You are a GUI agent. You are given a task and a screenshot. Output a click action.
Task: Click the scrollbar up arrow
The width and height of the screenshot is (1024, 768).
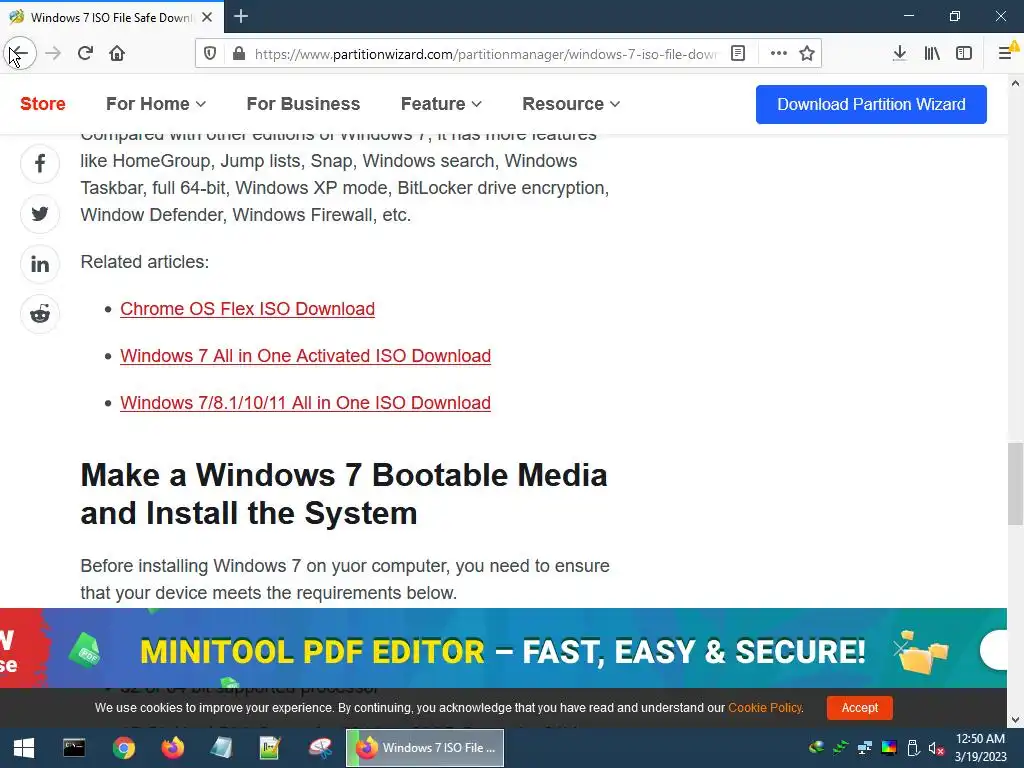1016,83
